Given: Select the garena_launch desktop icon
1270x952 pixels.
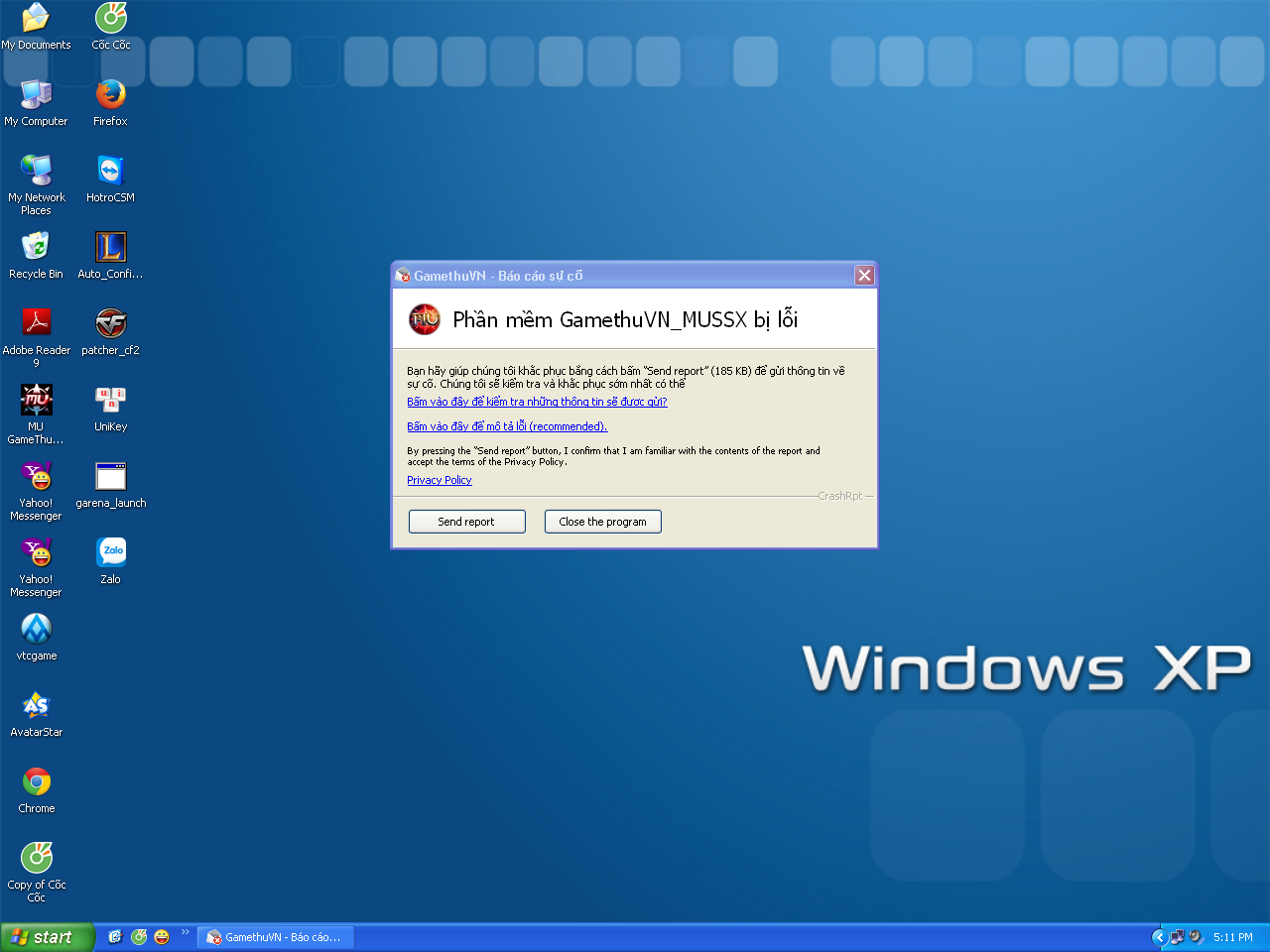Looking at the screenshot, I should (x=111, y=484).
